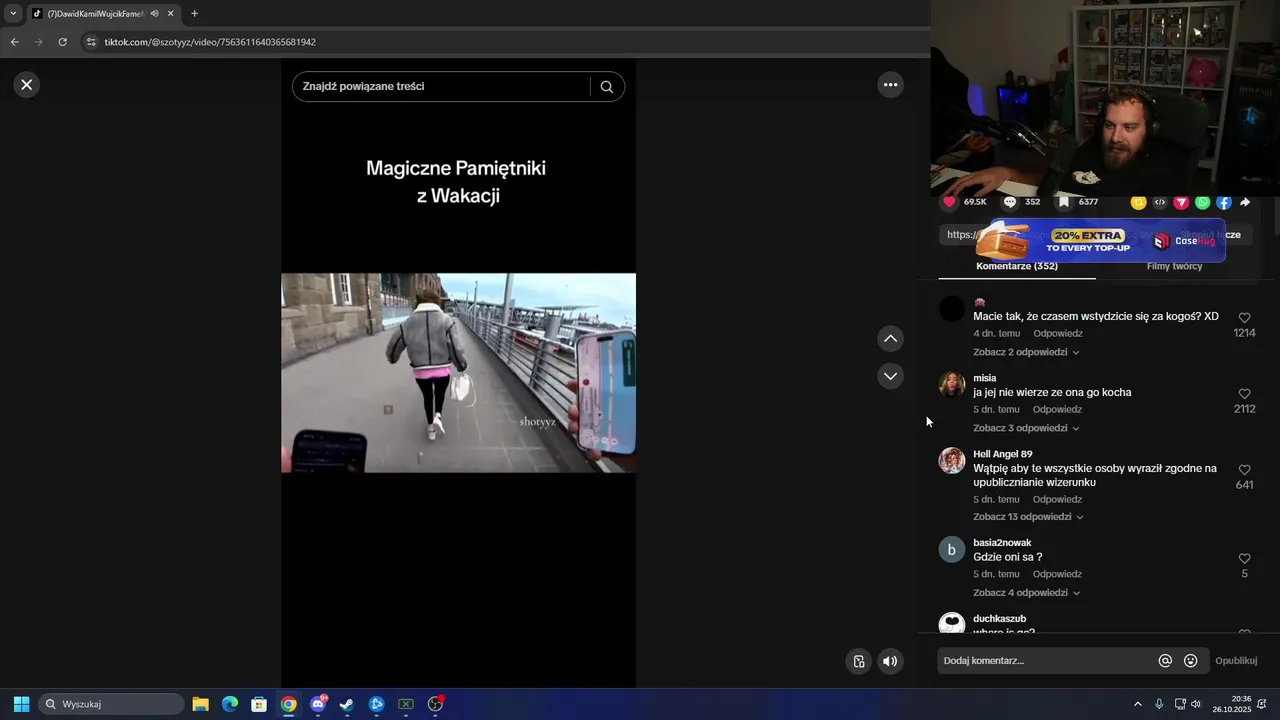Screen dimensions: 1280x720
Task: Like basia2nowak's comment
Action: 1244,559
